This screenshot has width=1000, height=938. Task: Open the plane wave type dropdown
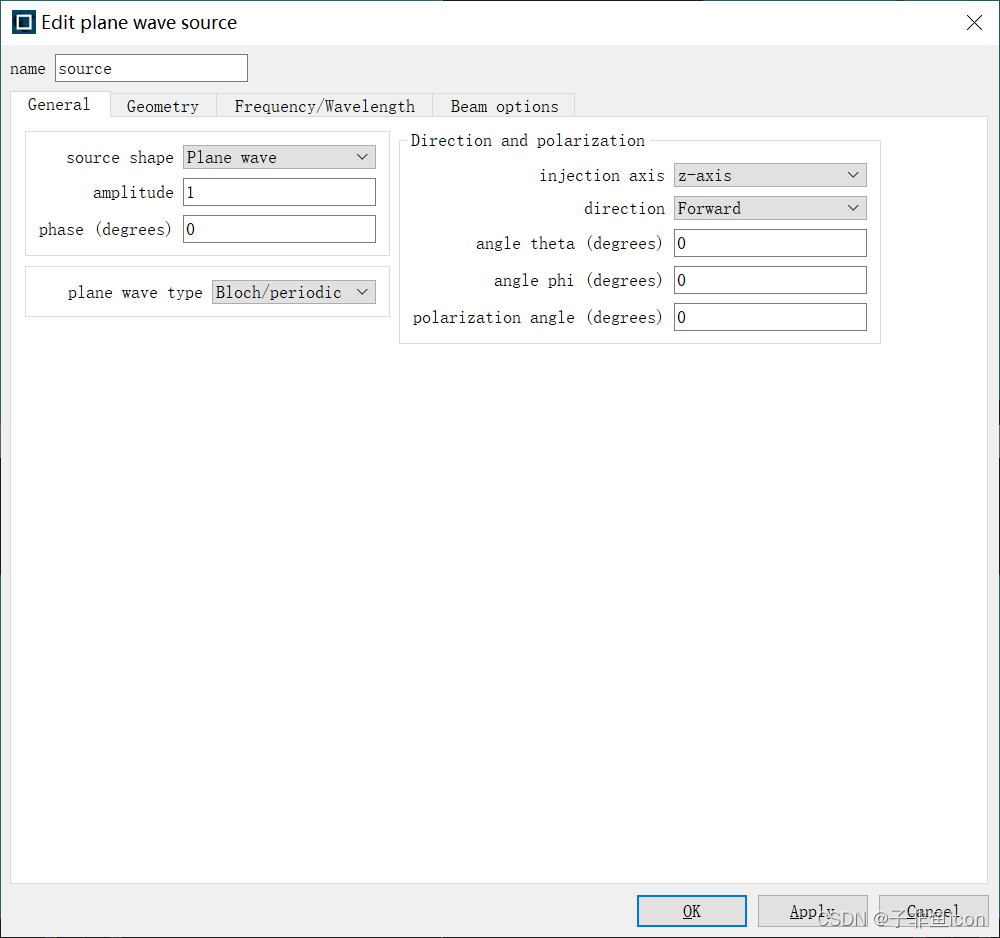294,292
